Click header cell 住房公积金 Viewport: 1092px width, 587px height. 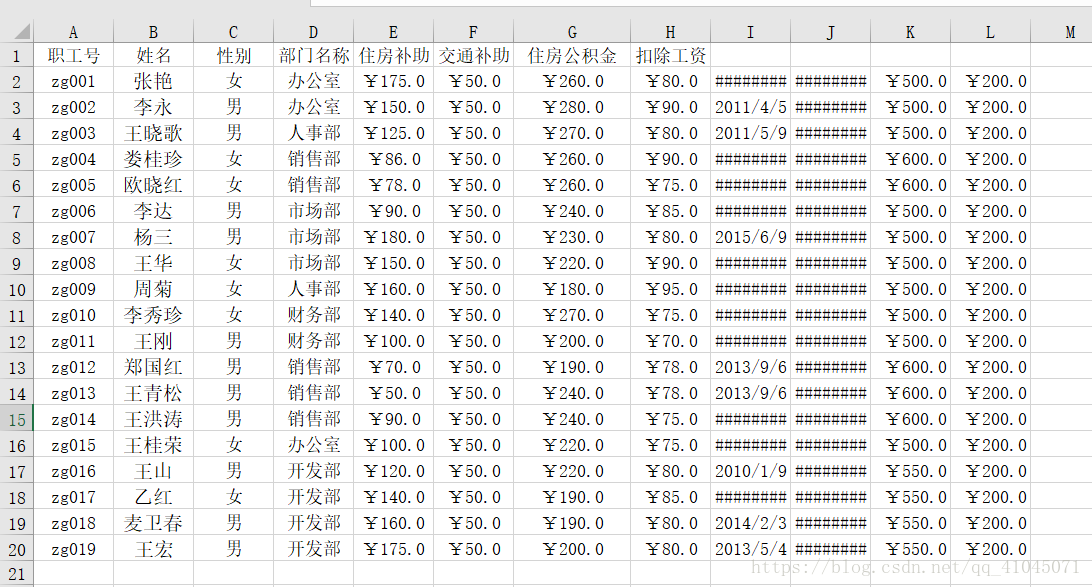pyautogui.click(x=572, y=56)
